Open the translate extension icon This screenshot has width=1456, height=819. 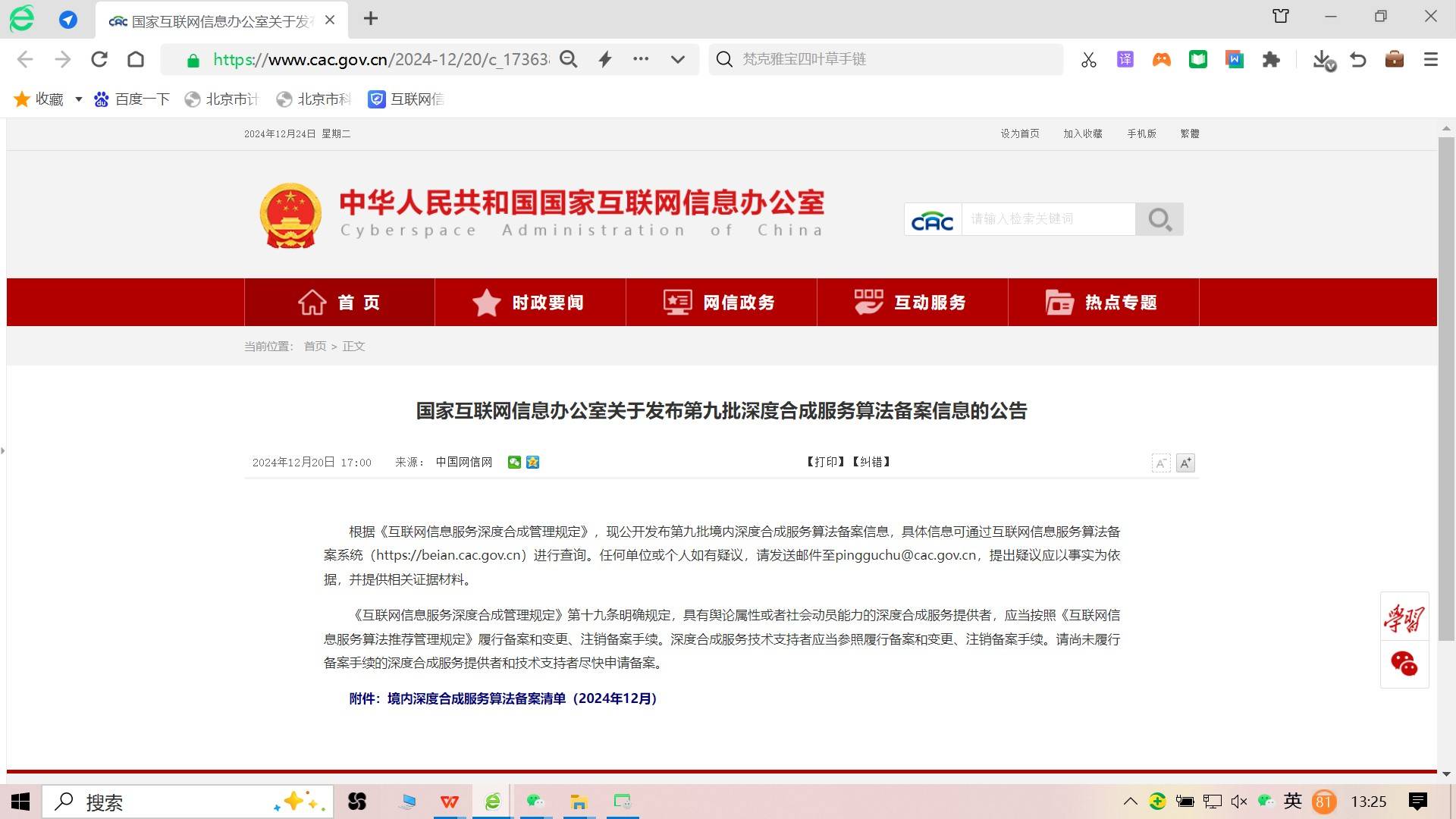click(x=1125, y=59)
